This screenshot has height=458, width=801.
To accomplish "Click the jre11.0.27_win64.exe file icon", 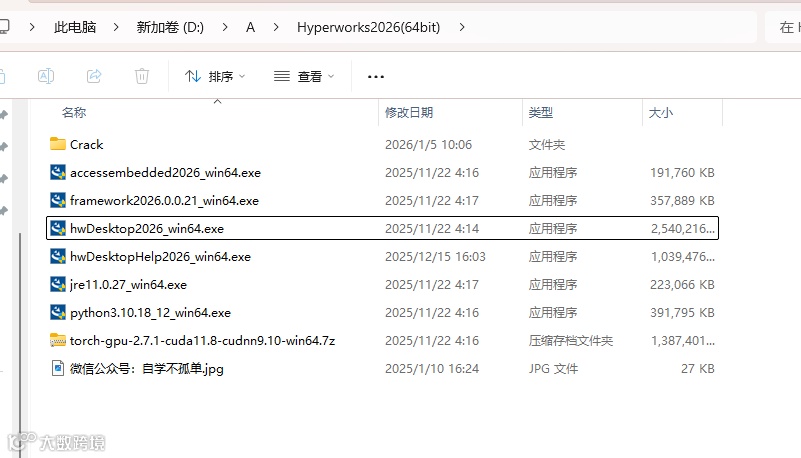I will point(58,284).
